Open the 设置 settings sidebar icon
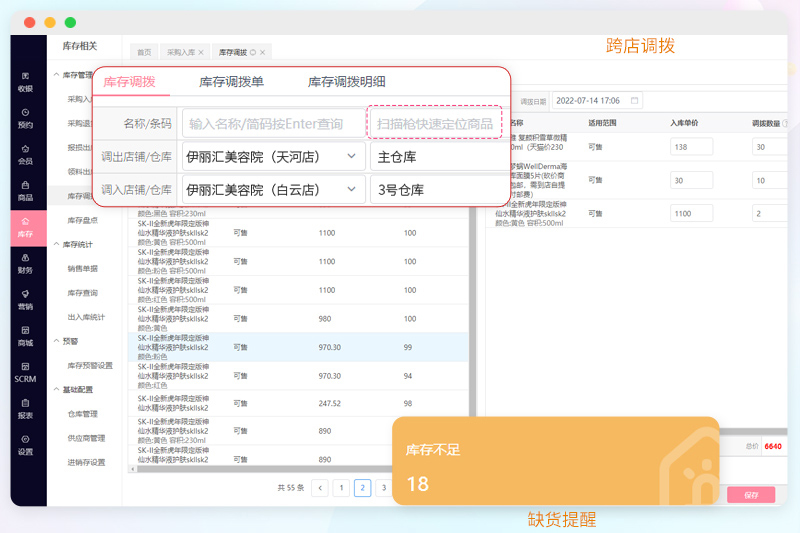 [x=26, y=444]
